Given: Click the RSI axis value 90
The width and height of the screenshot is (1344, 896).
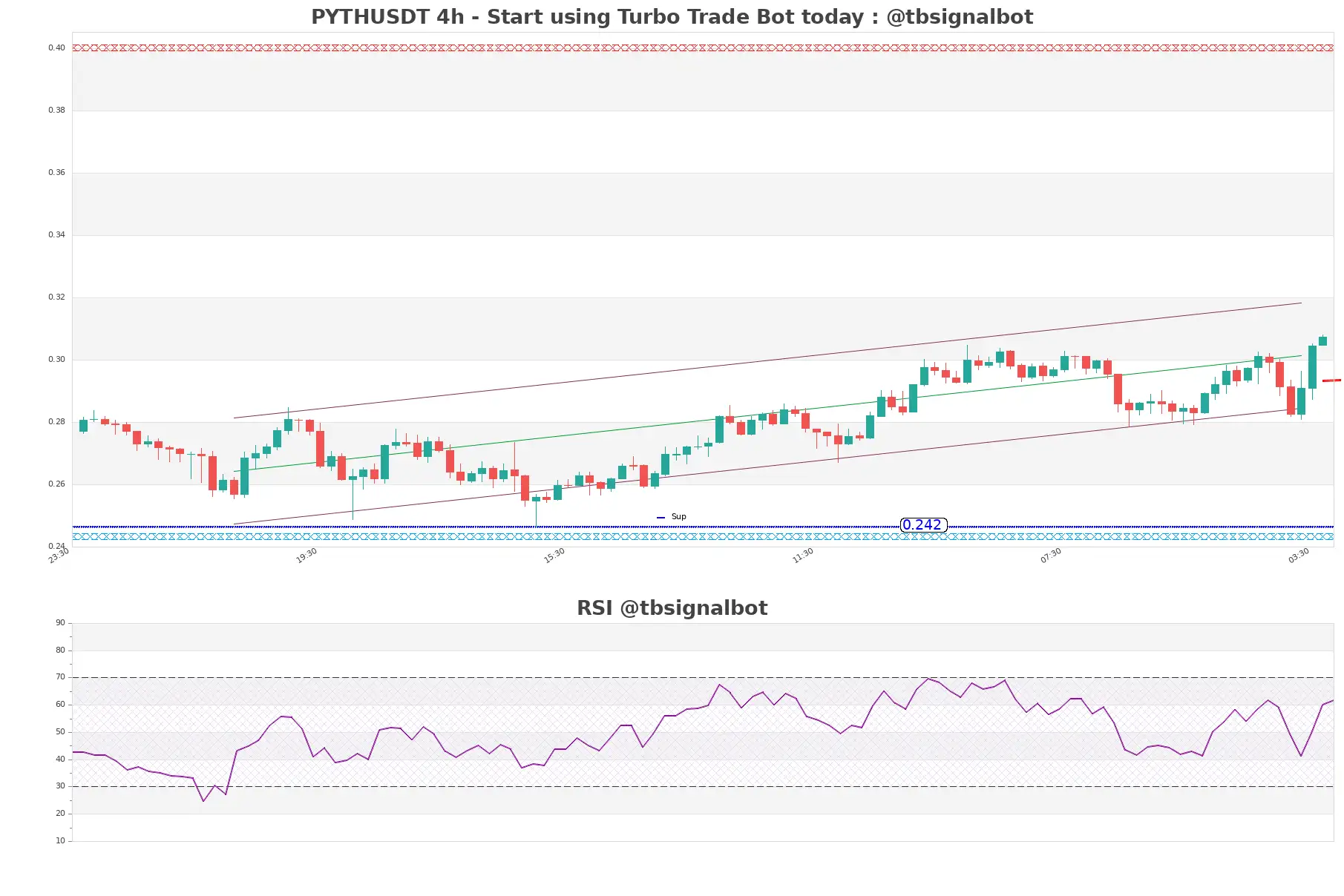Looking at the screenshot, I should pos(60,623).
